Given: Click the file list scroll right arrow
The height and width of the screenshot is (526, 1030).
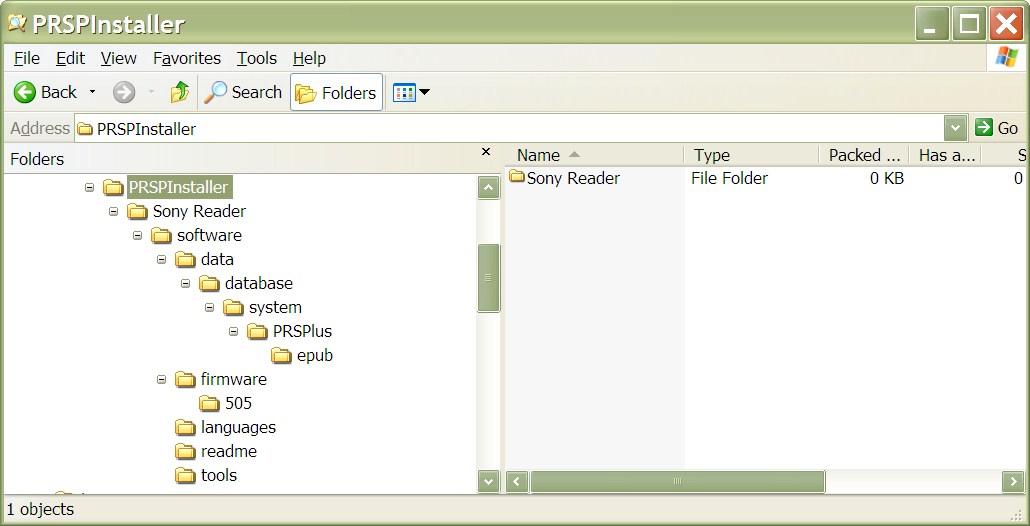Looking at the screenshot, I should [x=1013, y=482].
